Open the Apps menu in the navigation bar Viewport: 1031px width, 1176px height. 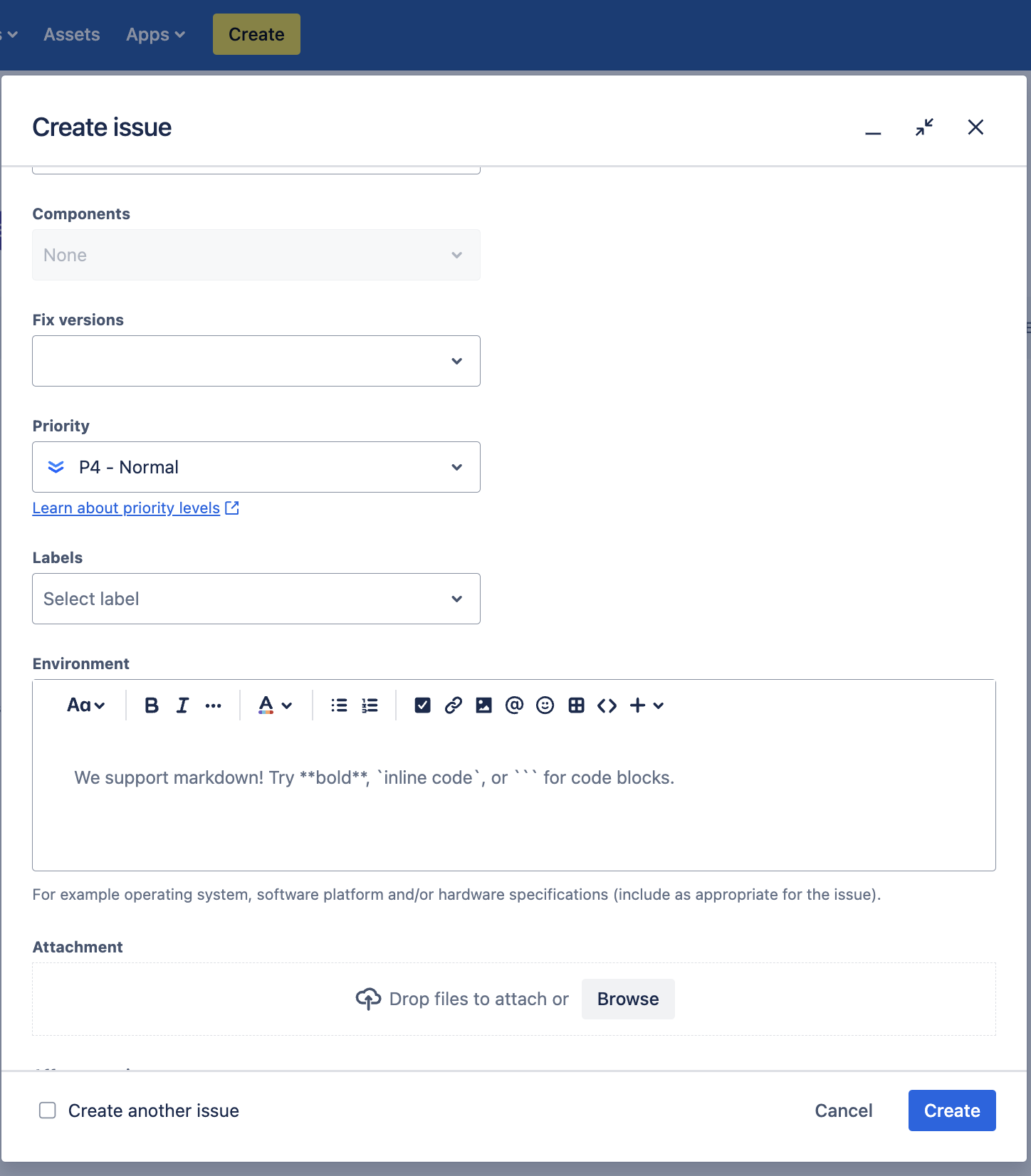coord(155,33)
